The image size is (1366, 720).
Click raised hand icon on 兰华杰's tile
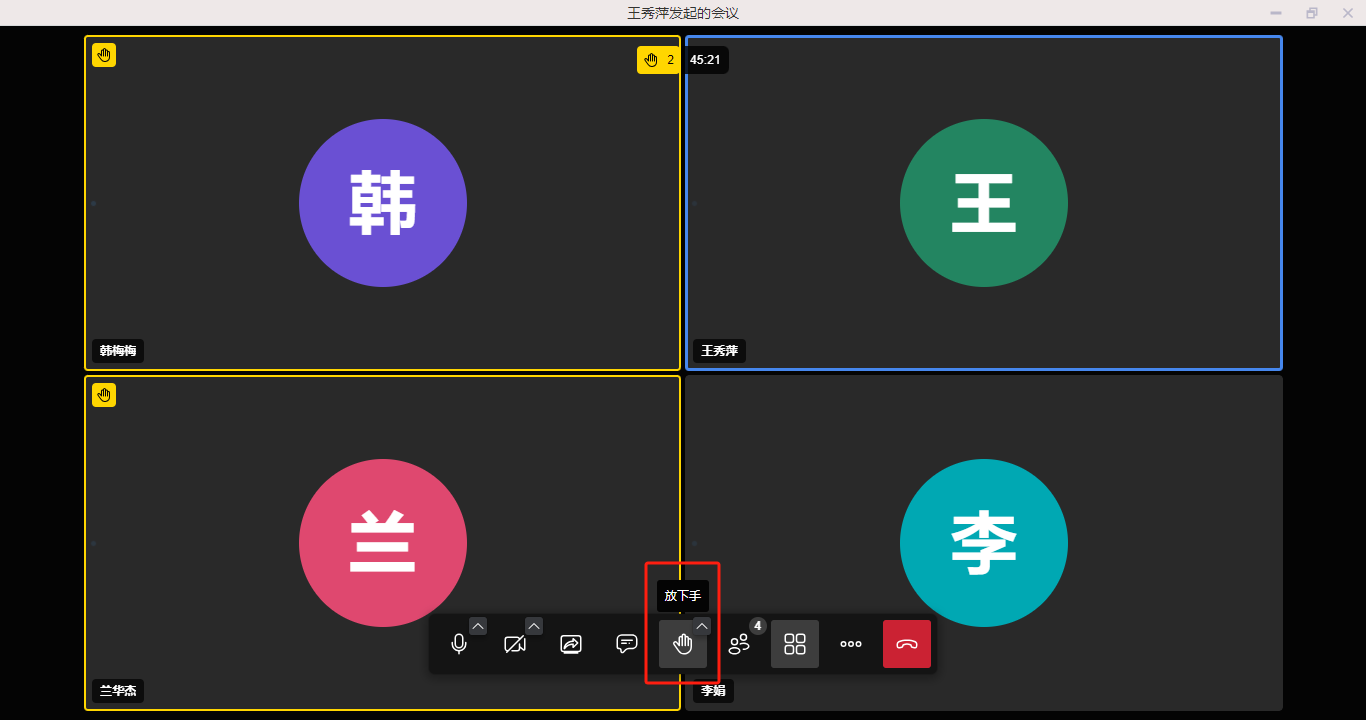(x=104, y=395)
